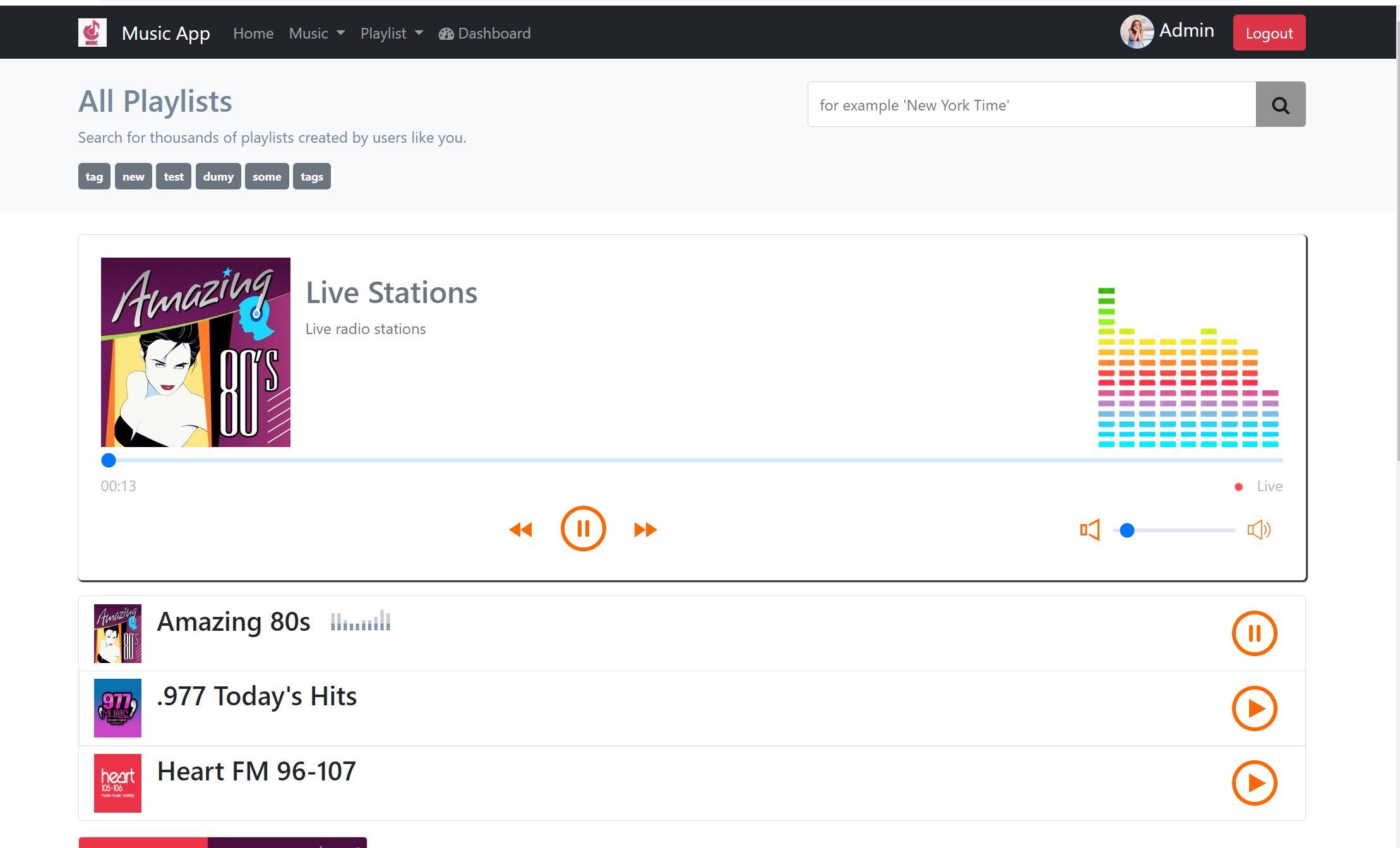Click the Amazing 80s album cover thumbnail
The image size is (1400, 848).
tap(117, 633)
